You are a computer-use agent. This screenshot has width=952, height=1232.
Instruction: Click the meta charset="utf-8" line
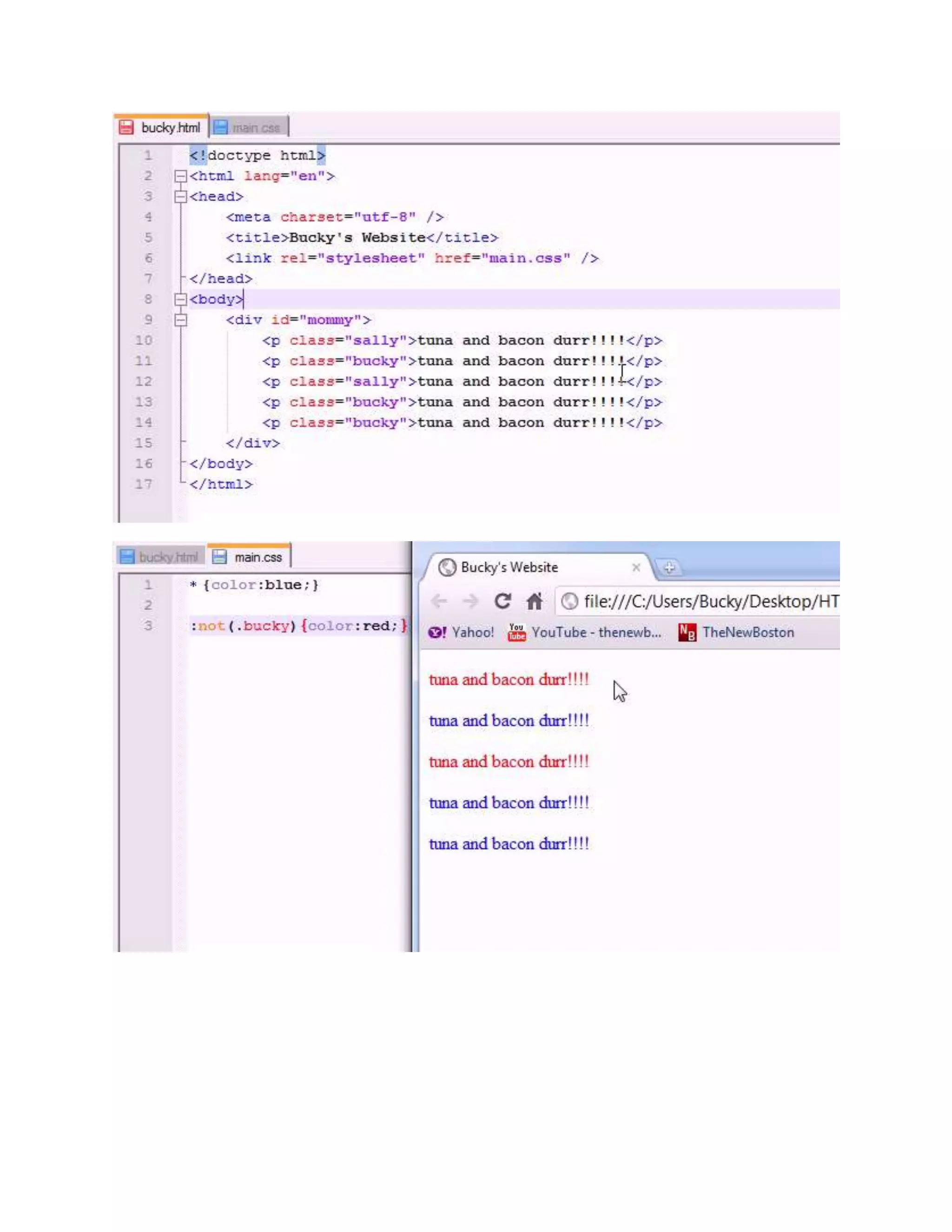tap(335, 217)
